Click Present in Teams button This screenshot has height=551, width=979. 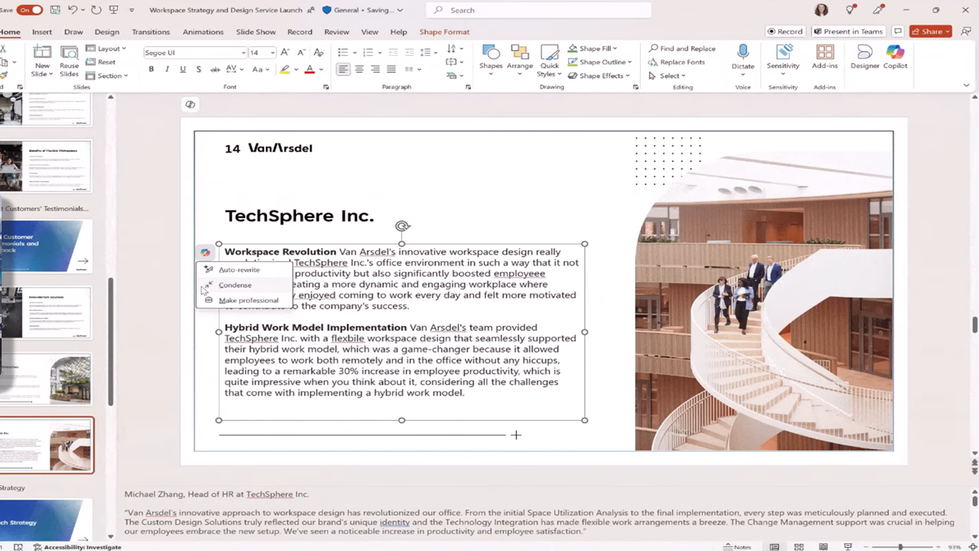849,31
